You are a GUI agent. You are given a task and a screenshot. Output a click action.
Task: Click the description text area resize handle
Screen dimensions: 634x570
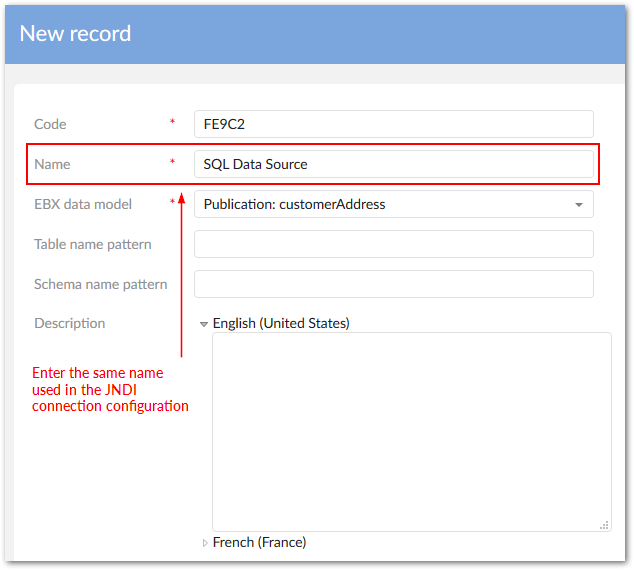click(604, 524)
